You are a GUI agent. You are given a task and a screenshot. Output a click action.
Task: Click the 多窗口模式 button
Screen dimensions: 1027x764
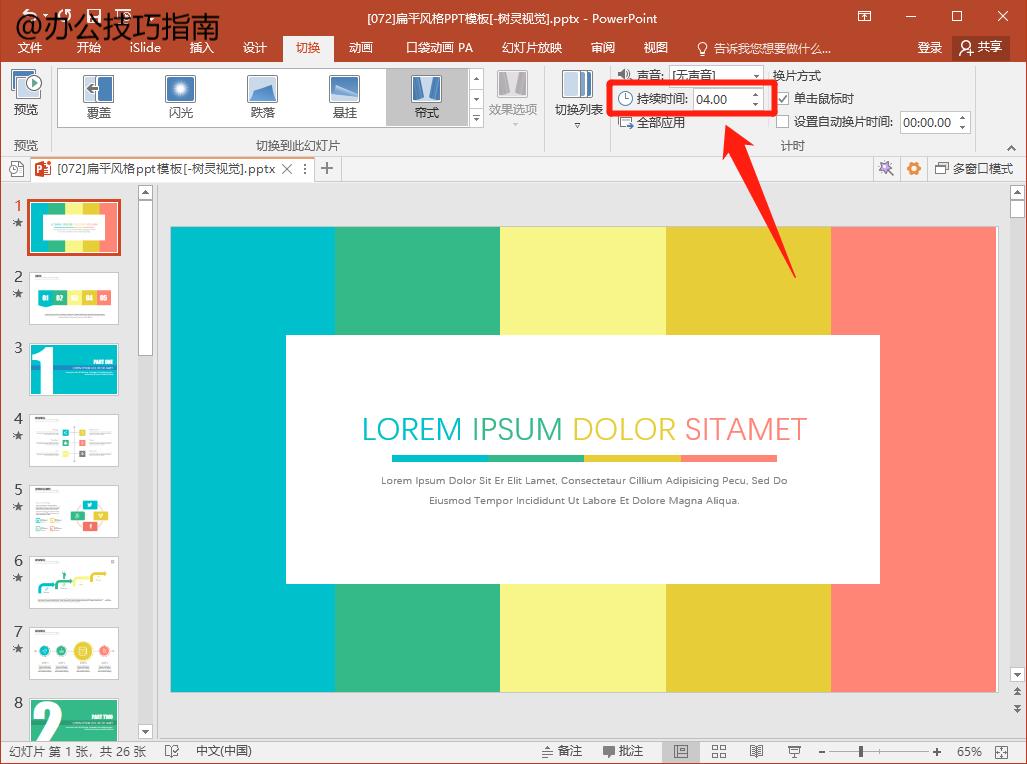coord(973,169)
